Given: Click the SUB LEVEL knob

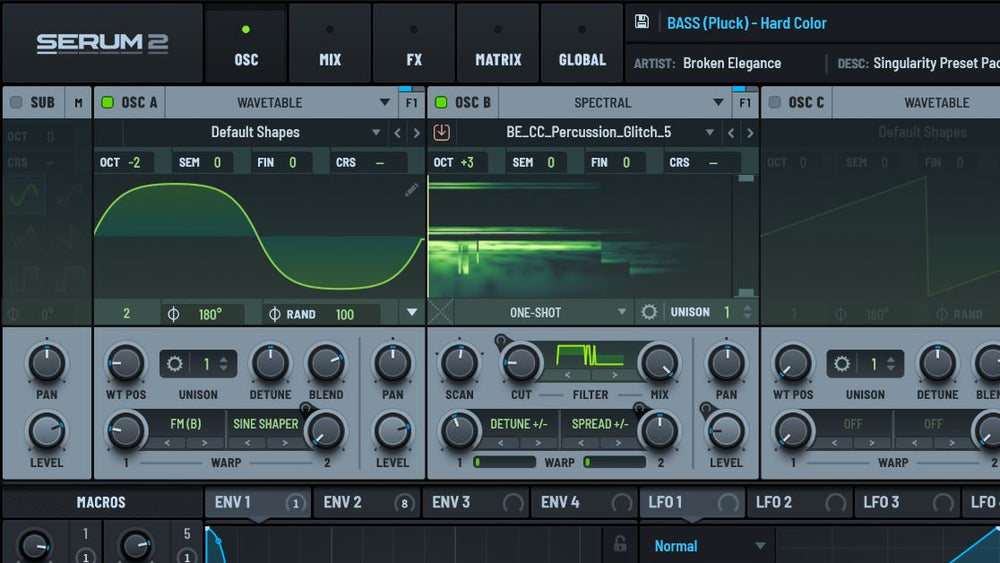Looking at the screenshot, I should click(47, 432).
